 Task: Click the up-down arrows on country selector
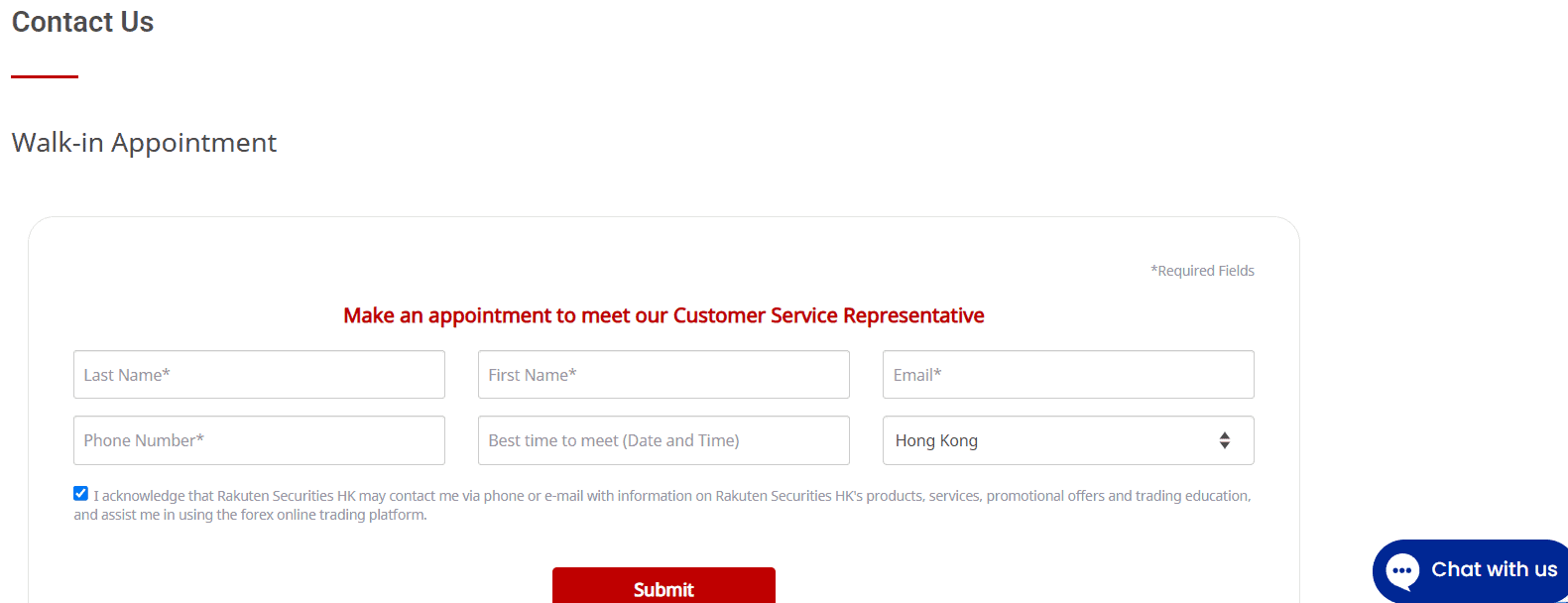(1223, 439)
